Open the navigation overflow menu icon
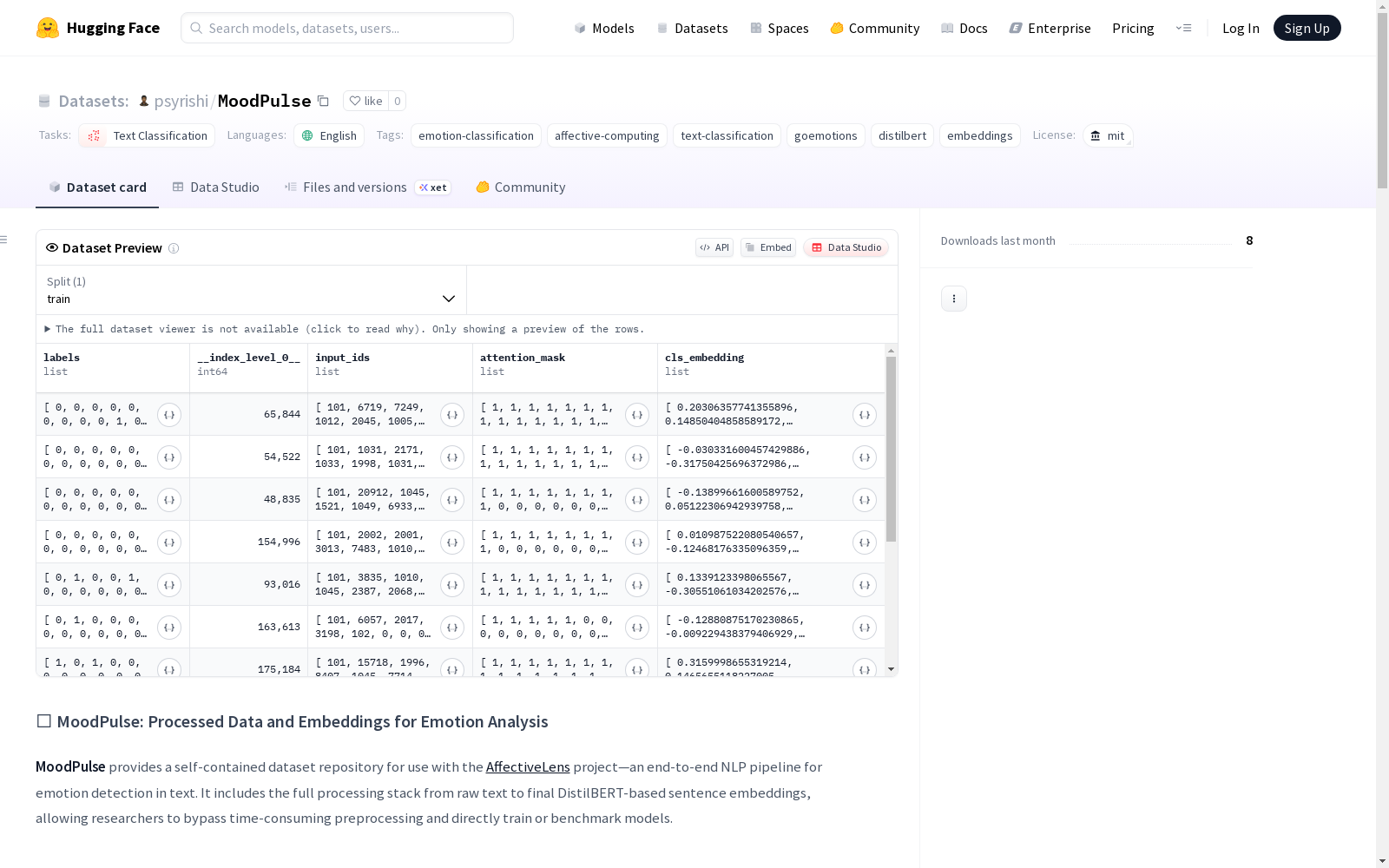 click(x=1183, y=28)
